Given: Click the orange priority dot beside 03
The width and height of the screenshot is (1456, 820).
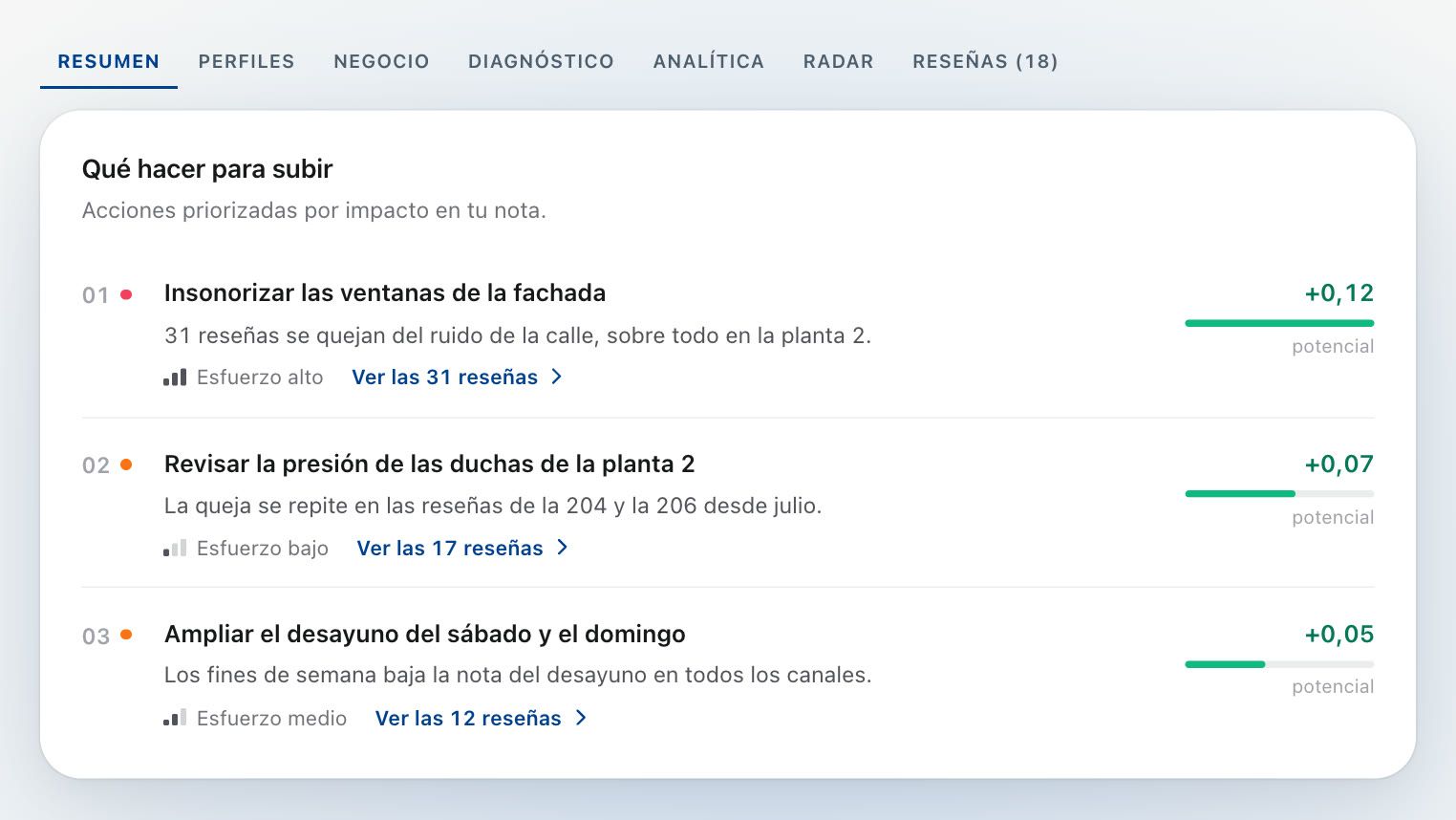Looking at the screenshot, I should coord(126,635).
